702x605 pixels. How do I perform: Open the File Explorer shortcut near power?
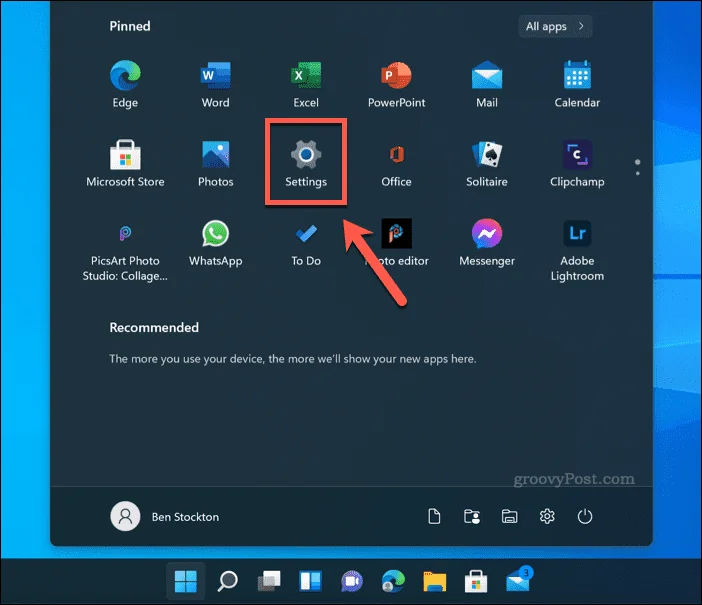tap(509, 516)
